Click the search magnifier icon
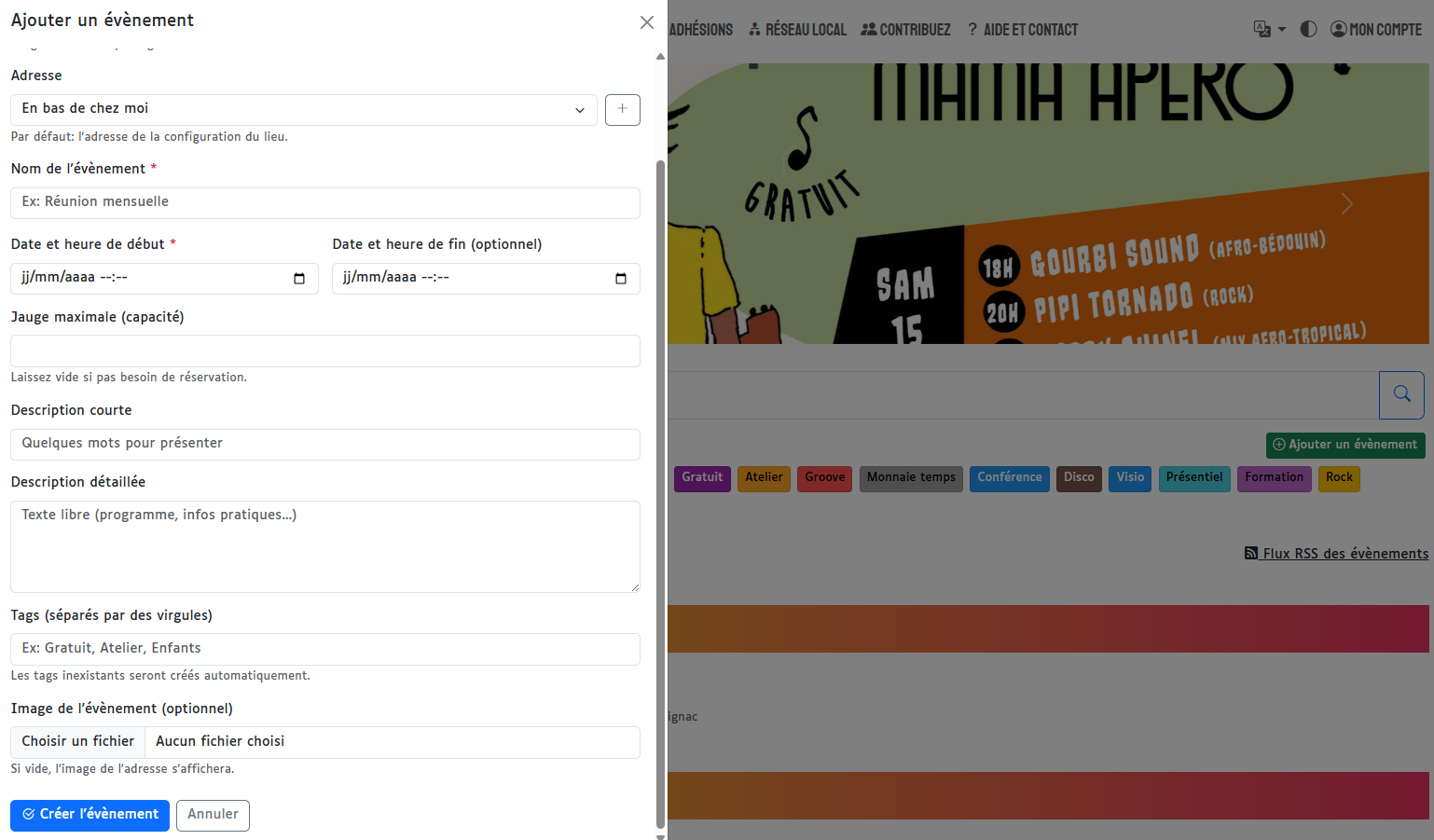The width and height of the screenshot is (1434, 840). coord(1400,394)
